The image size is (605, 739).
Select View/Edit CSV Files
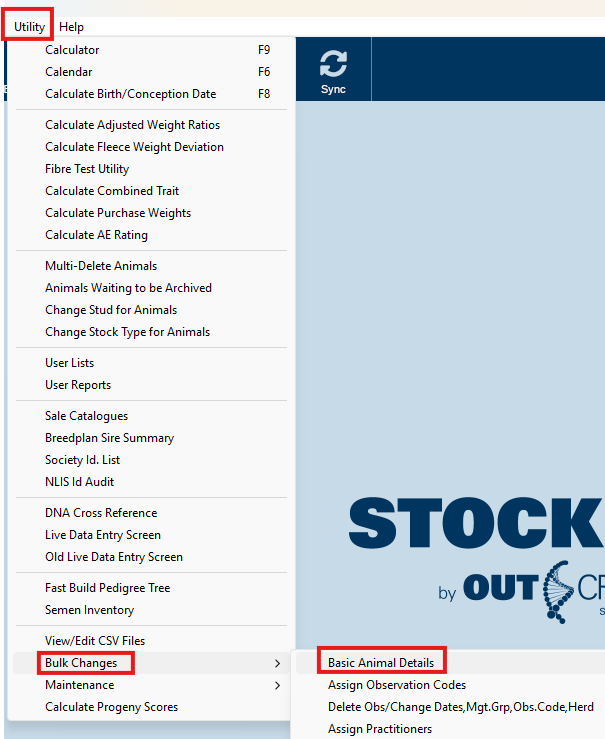point(95,641)
